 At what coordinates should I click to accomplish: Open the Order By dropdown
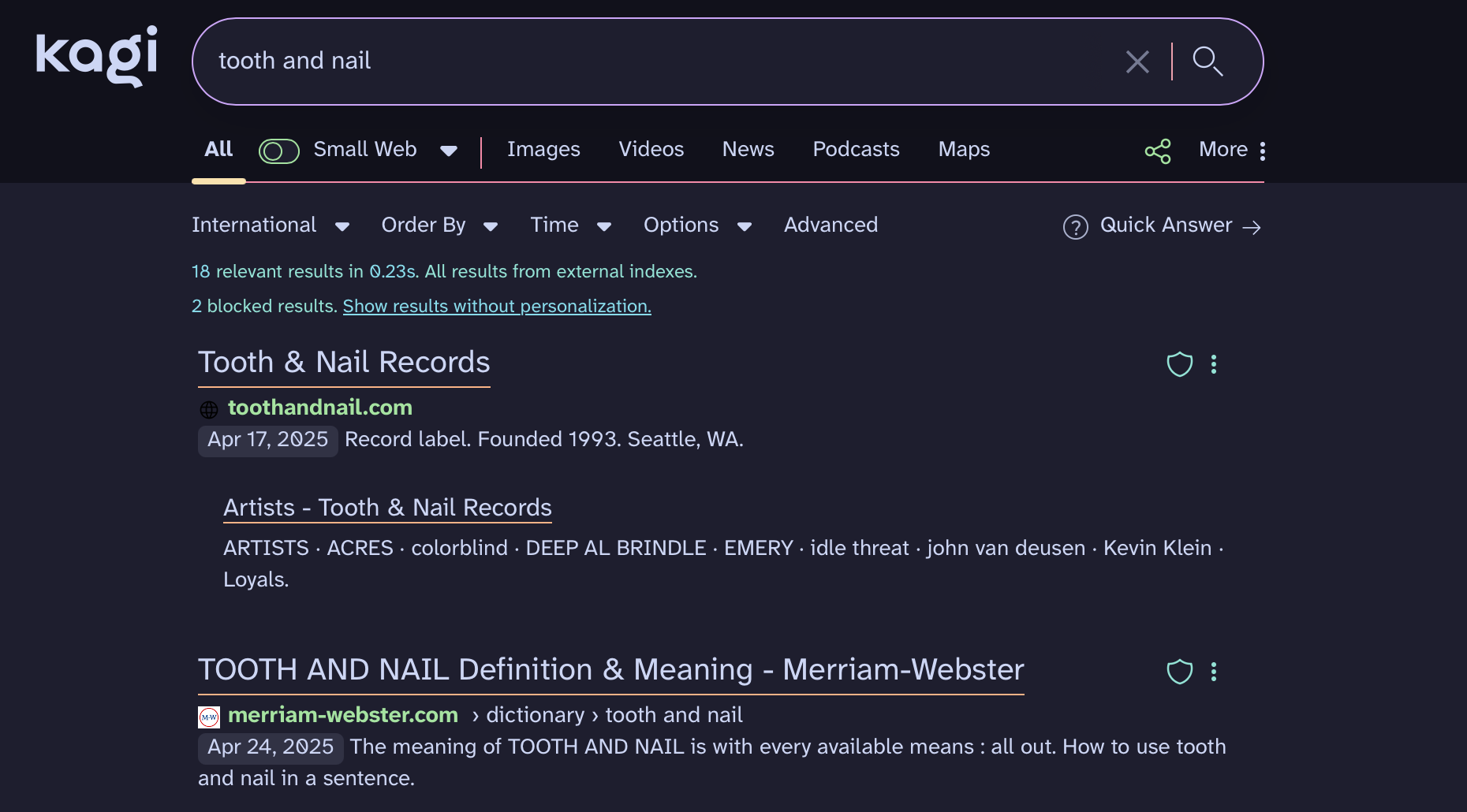pyautogui.click(x=439, y=225)
